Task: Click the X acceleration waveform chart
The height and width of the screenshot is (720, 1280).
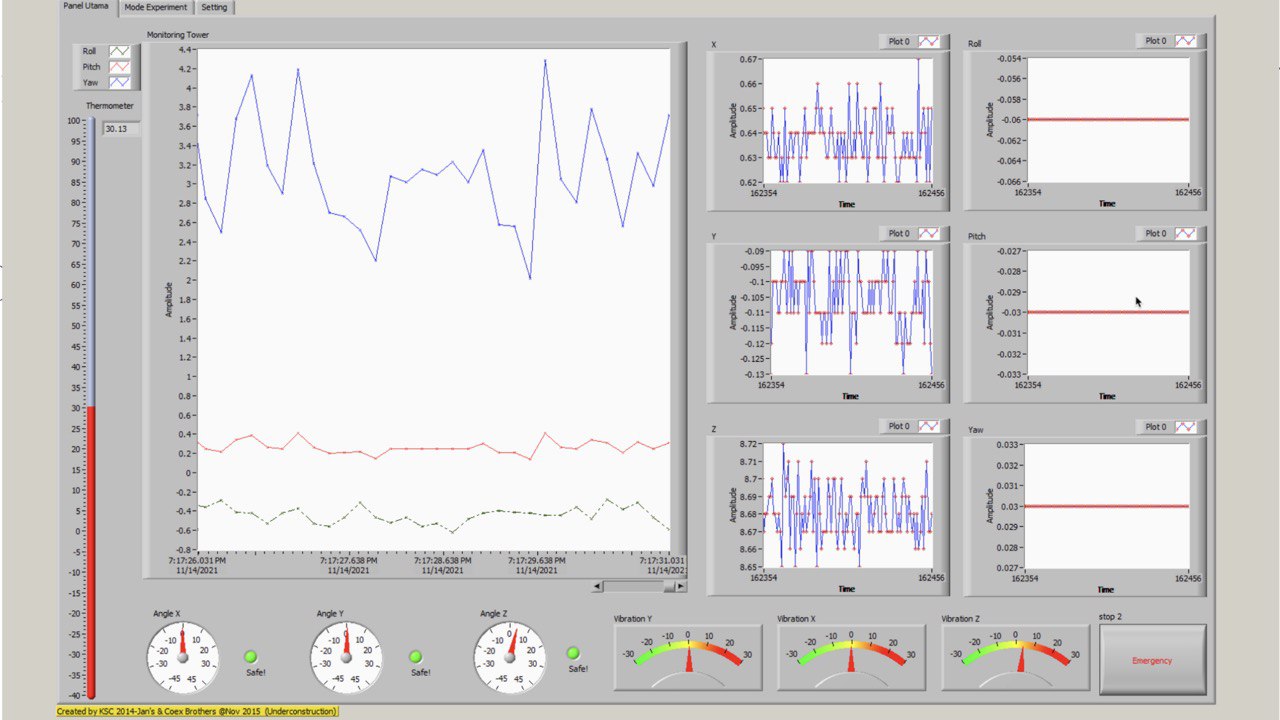Action: [x=848, y=120]
